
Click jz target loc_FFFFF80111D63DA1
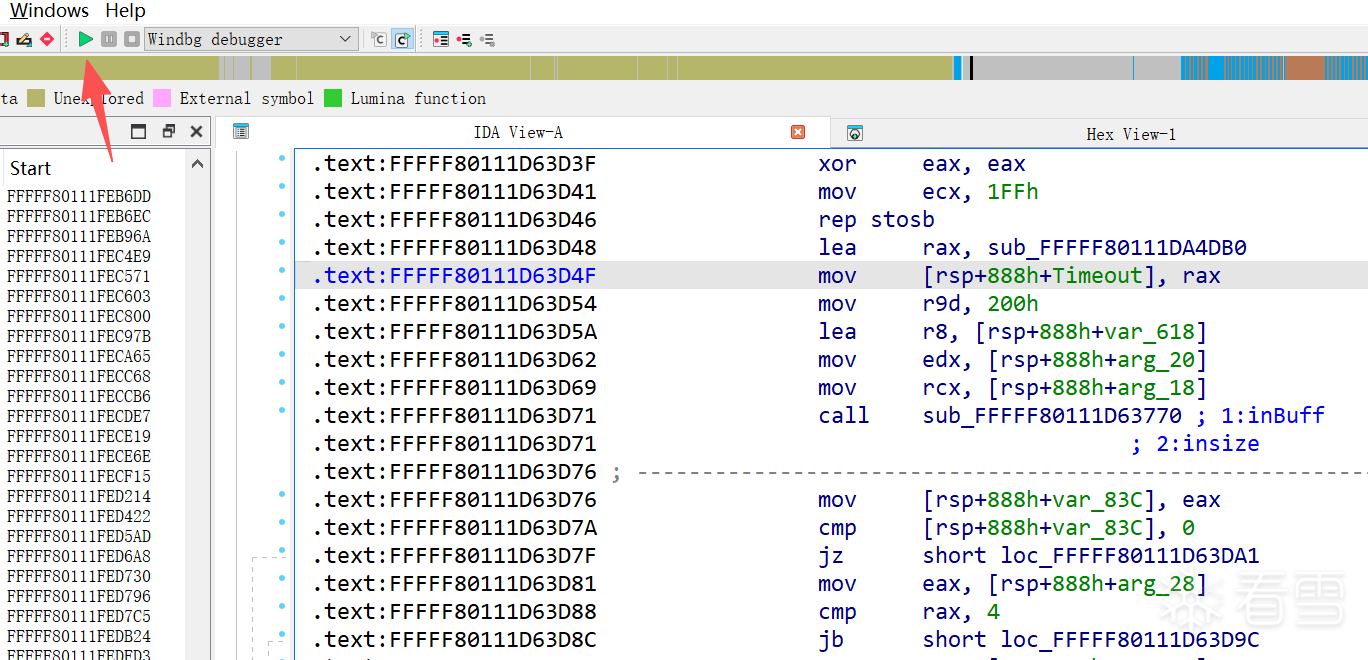1130,556
